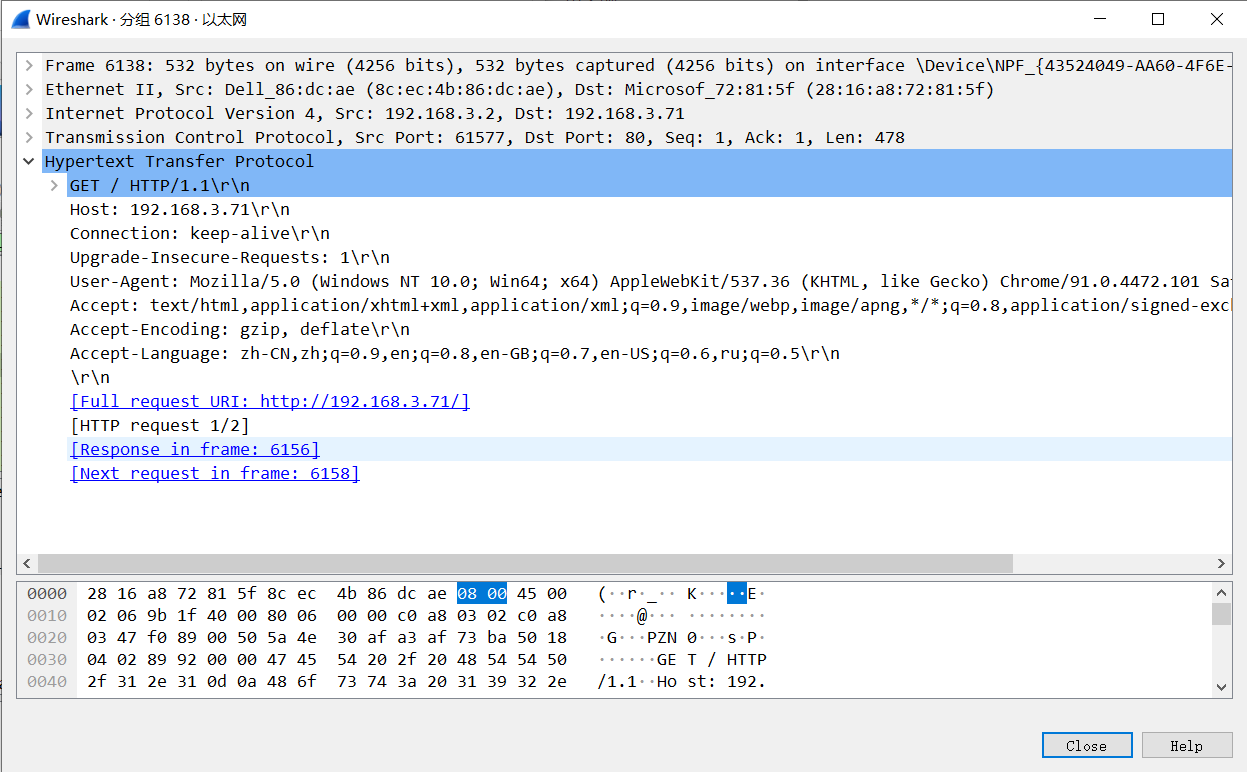Select the Accept: text/html header line
The width and height of the screenshot is (1247, 772).
tap(650, 305)
